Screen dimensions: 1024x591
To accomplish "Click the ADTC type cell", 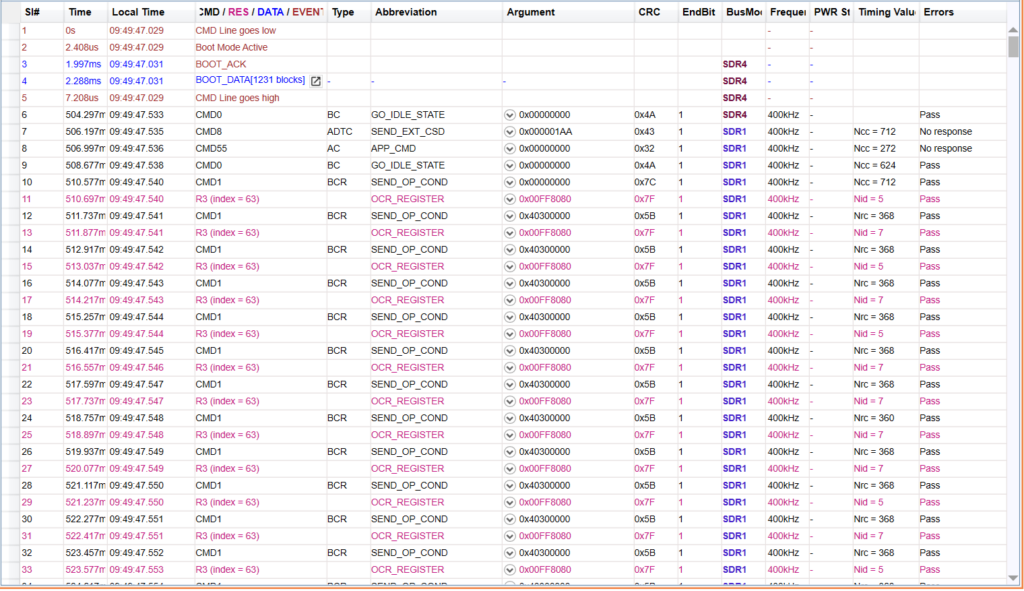I will pyautogui.click(x=340, y=132).
